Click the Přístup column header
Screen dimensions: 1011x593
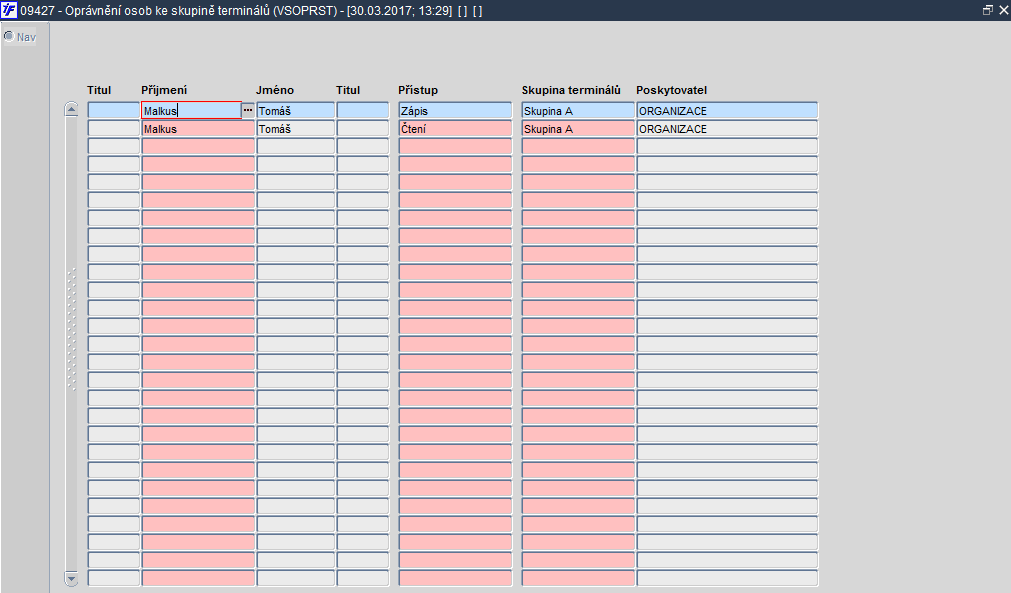click(x=418, y=90)
